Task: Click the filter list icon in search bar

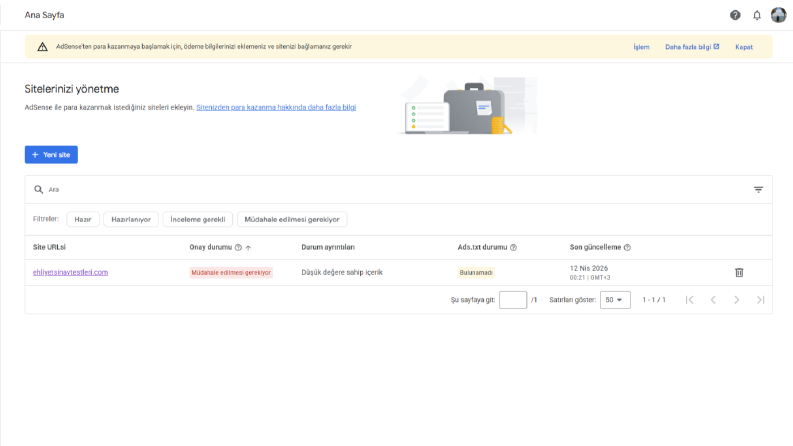Action: click(x=758, y=190)
